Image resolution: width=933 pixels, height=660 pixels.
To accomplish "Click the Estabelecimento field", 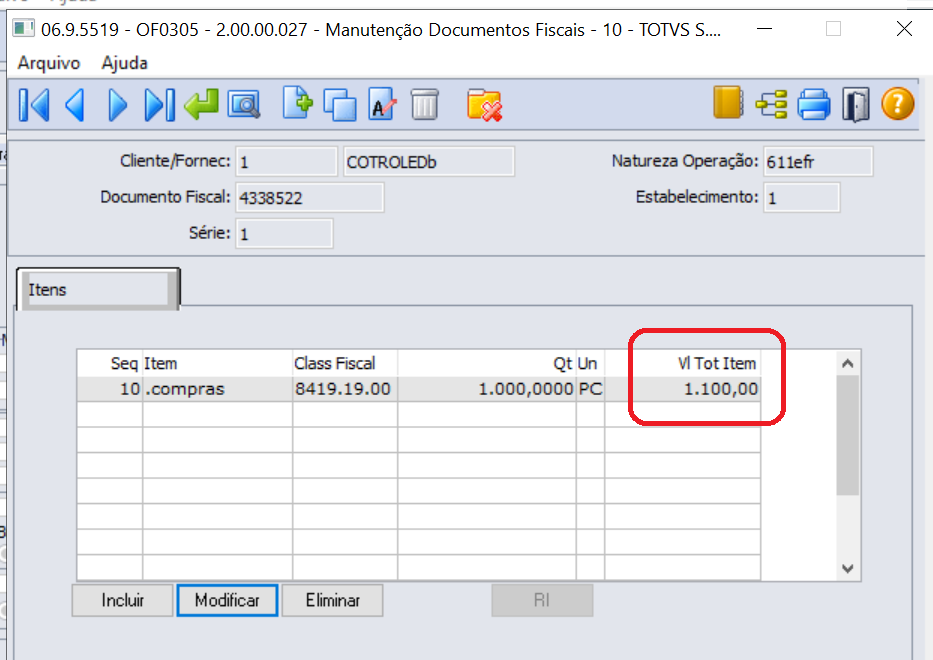I will pyautogui.click(x=801, y=198).
